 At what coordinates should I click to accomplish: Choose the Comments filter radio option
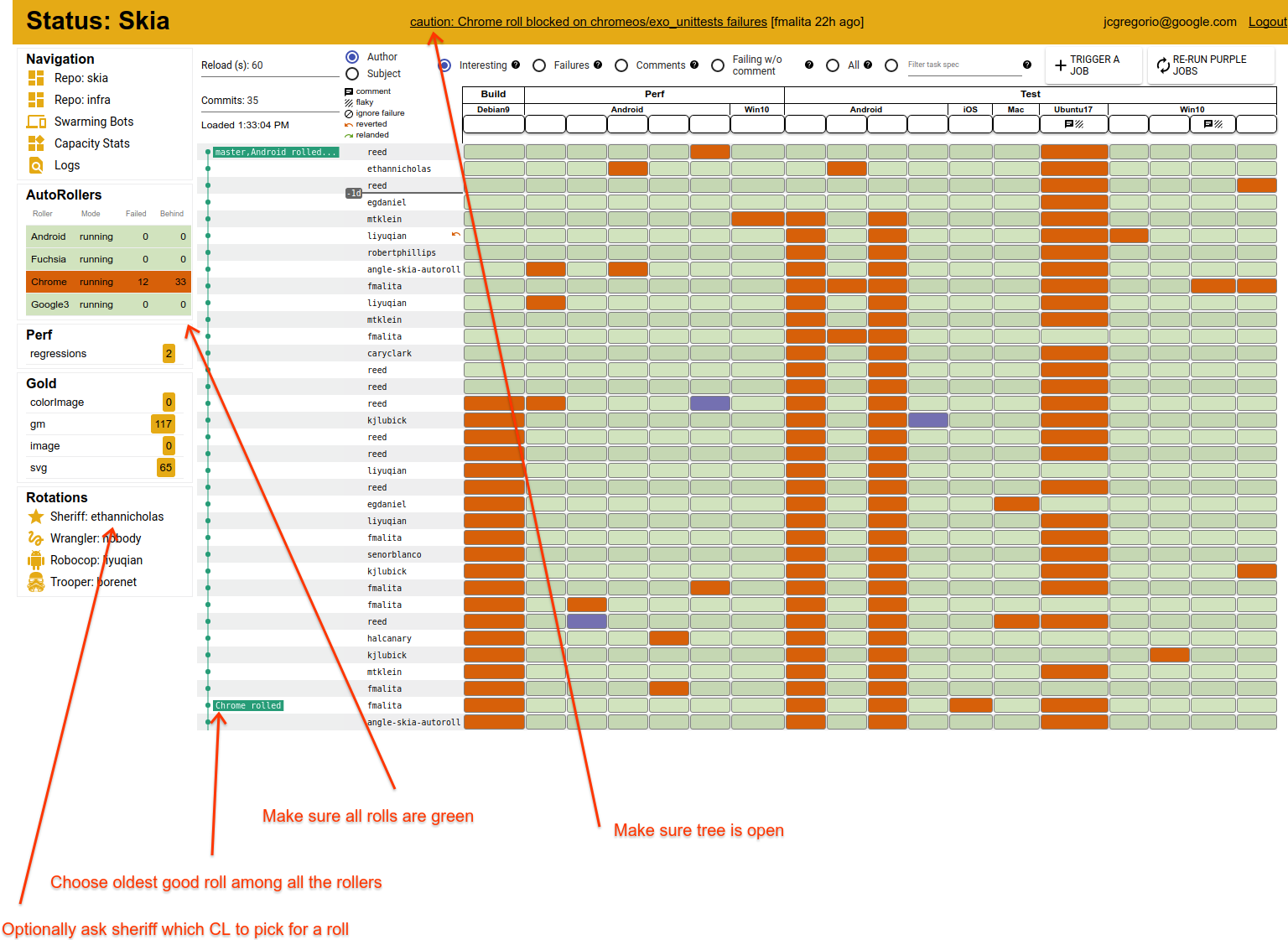[x=621, y=65]
